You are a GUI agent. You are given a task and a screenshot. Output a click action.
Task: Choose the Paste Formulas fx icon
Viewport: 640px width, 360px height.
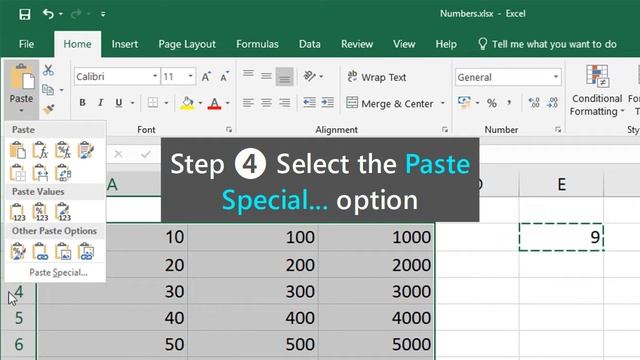(40, 150)
